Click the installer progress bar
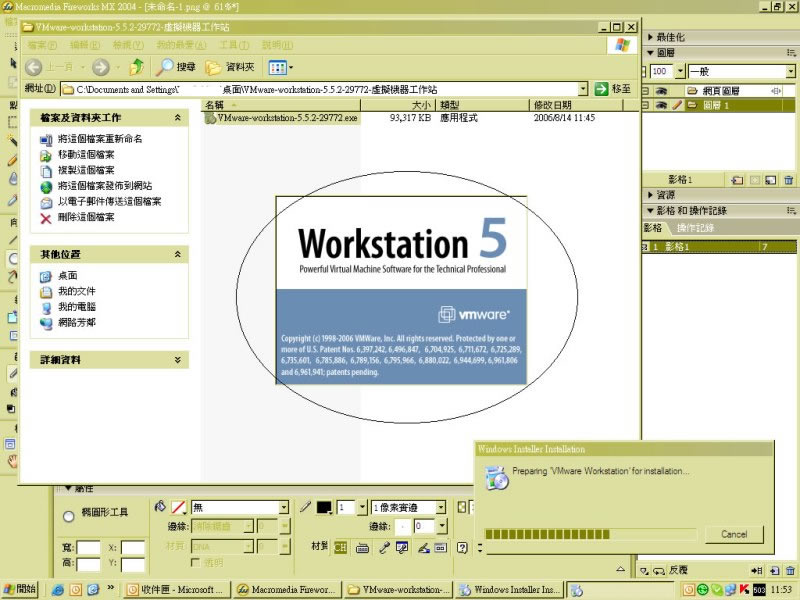Image resolution: width=800 pixels, height=600 pixels. click(591, 534)
